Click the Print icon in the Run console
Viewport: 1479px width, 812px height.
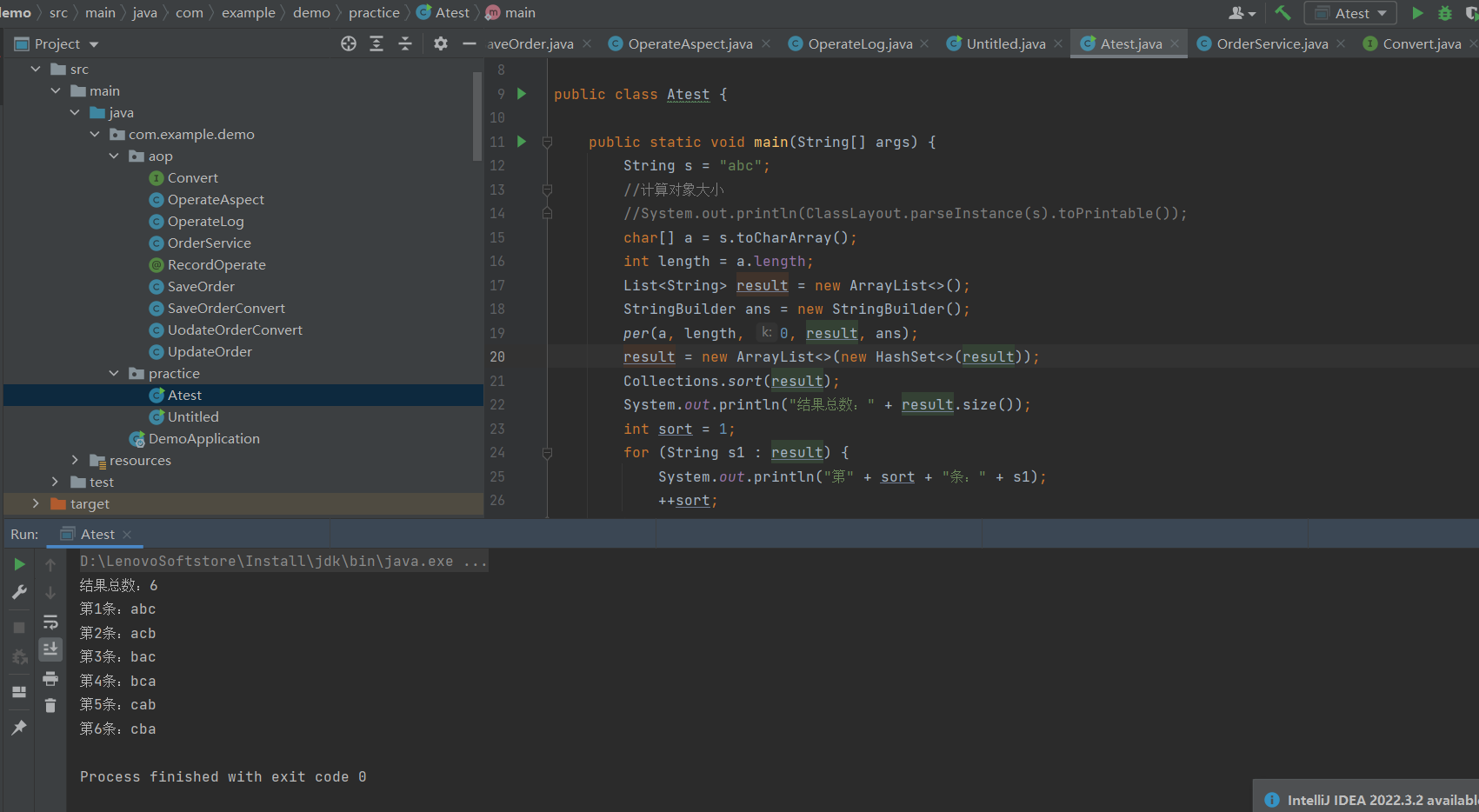point(50,678)
